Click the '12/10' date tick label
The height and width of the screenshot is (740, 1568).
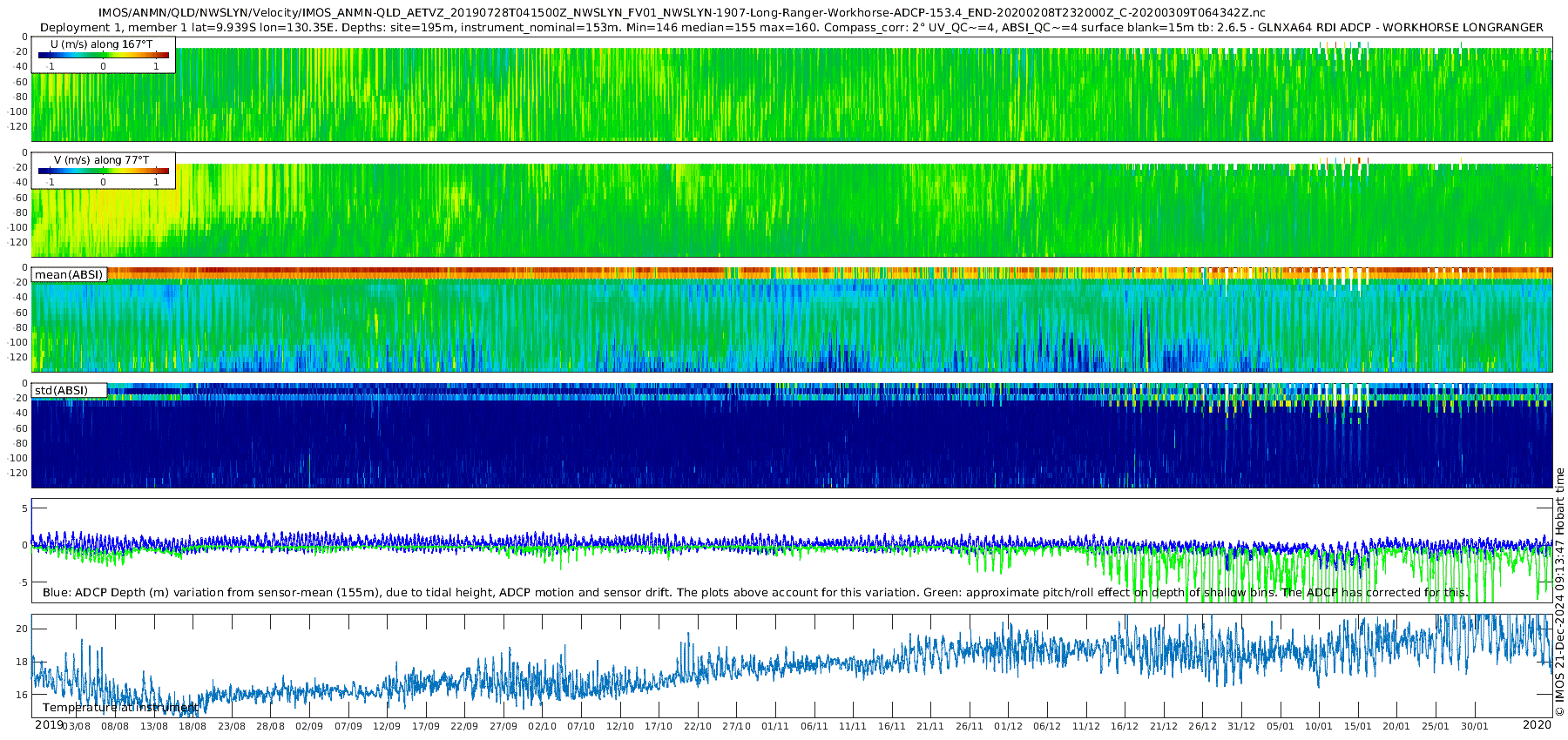[620, 726]
